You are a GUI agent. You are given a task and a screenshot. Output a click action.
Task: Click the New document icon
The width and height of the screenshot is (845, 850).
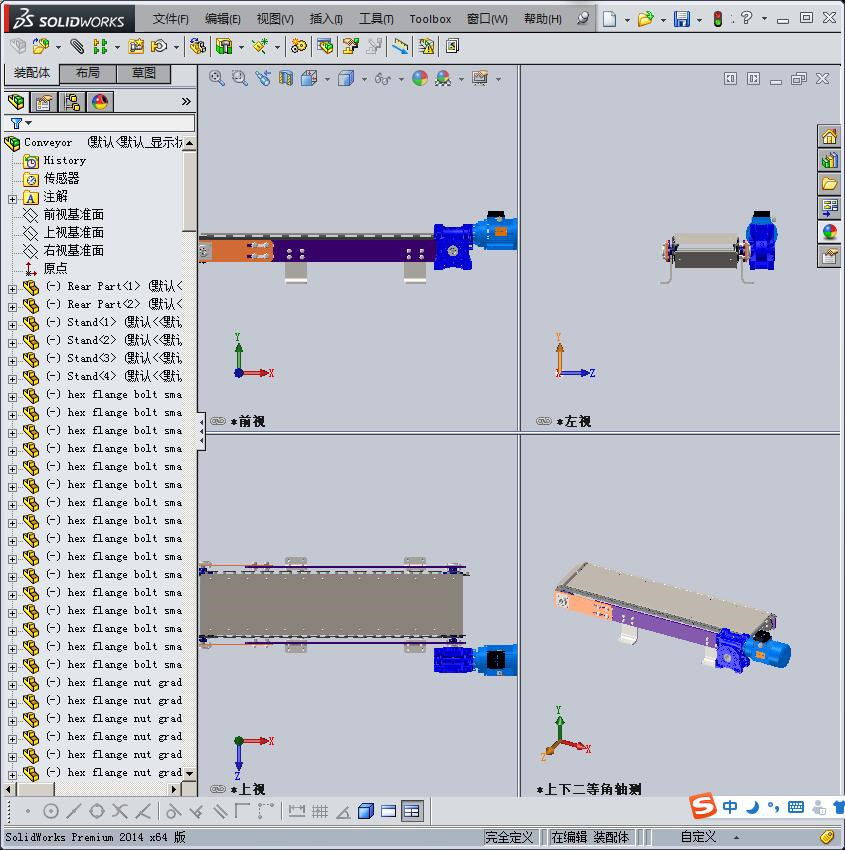click(x=610, y=20)
